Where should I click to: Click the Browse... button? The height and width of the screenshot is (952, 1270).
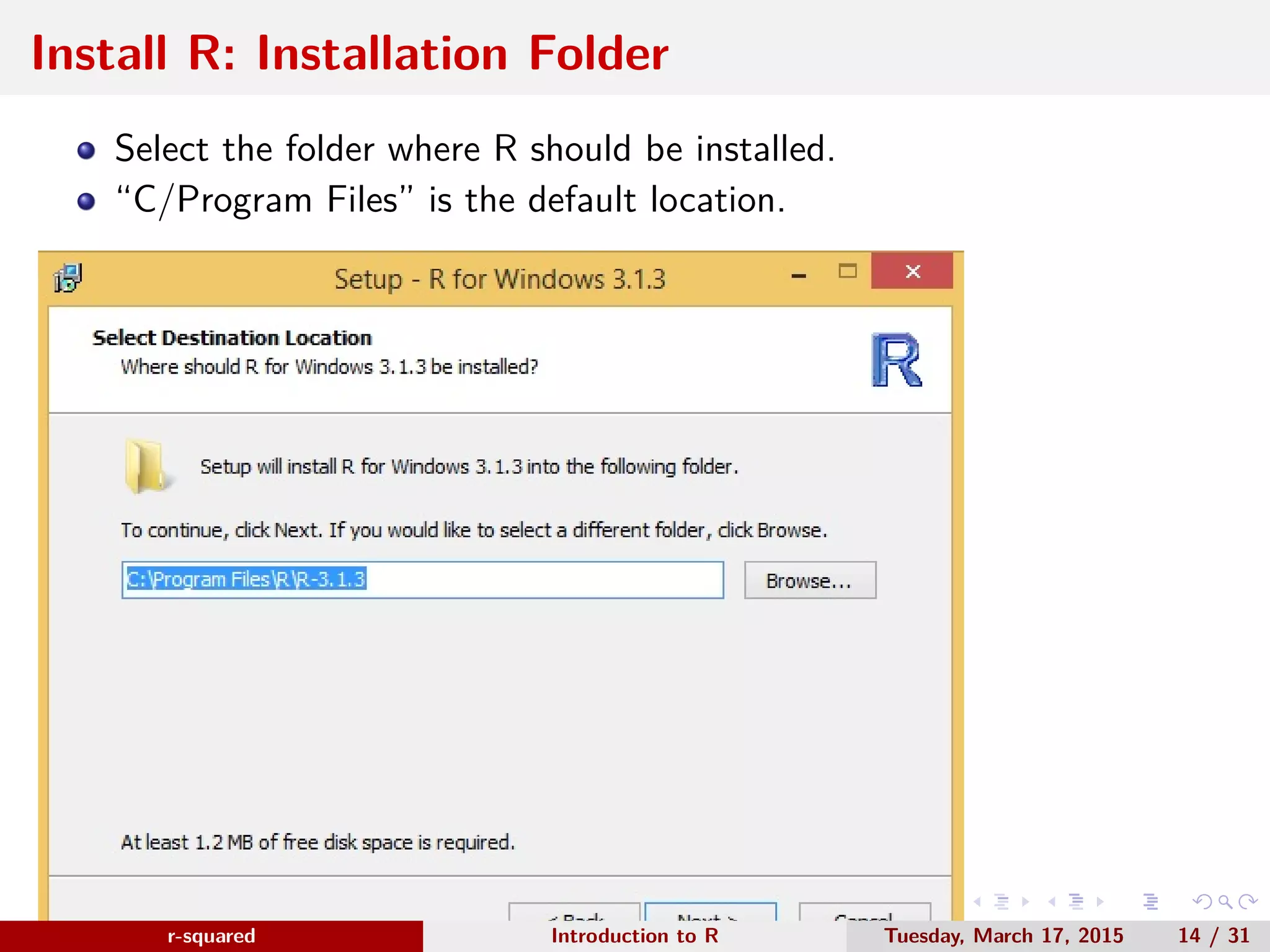(810, 580)
